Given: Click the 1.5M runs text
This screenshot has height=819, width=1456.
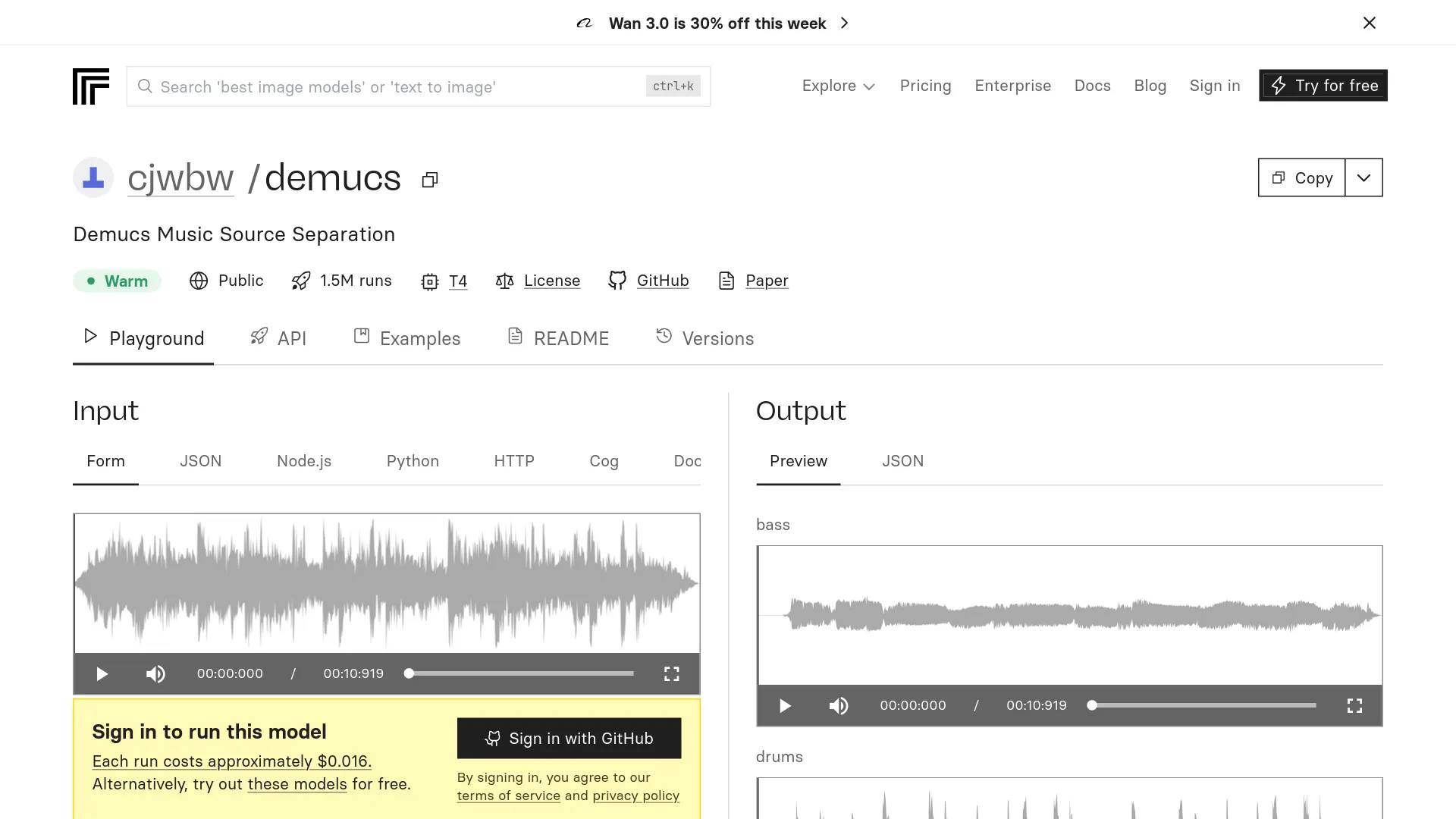Looking at the screenshot, I should pos(356,281).
